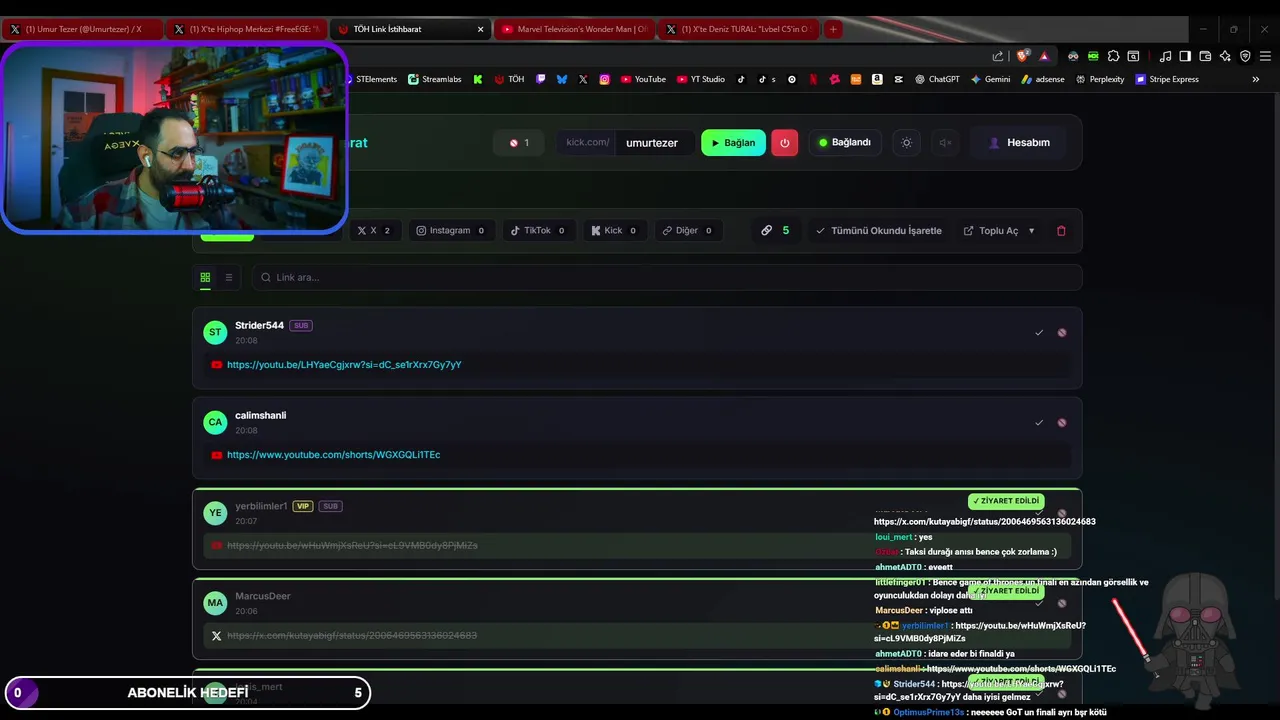Viewport: 1280px width, 720px height.
Task: Toggle the muted speaker sound icon
Action: (944, 143)
